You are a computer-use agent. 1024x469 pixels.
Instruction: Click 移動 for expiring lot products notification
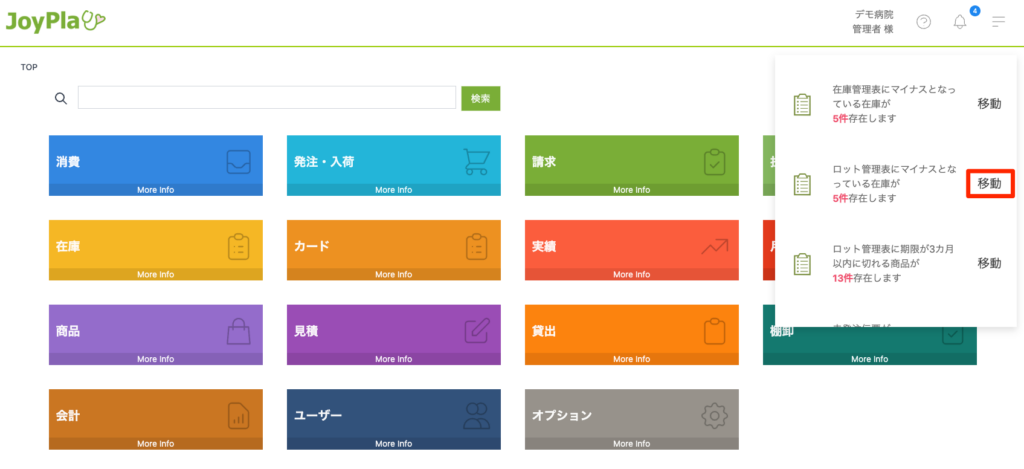coord(989,263)
